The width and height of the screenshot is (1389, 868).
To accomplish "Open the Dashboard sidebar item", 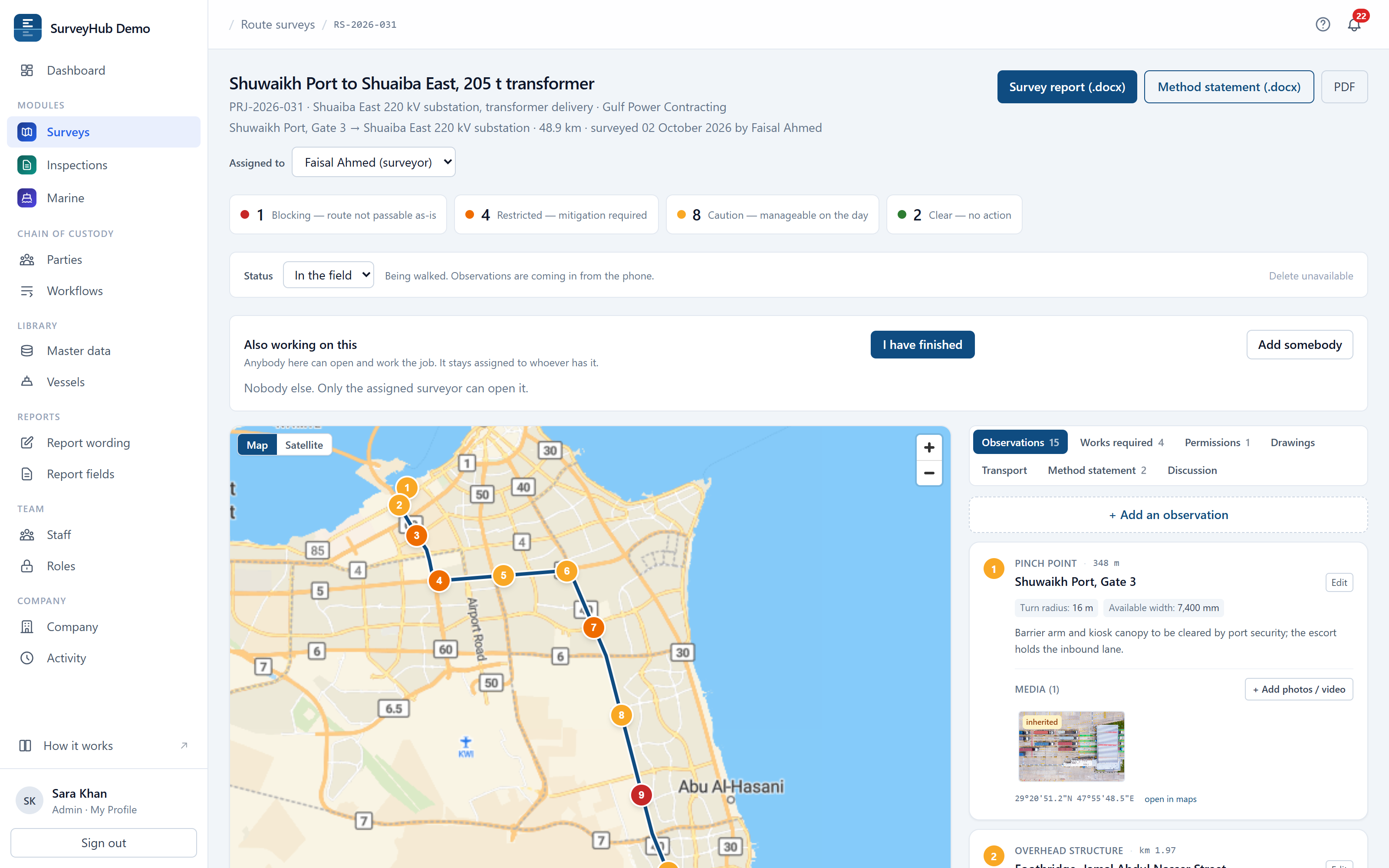I will coord(104,70).
